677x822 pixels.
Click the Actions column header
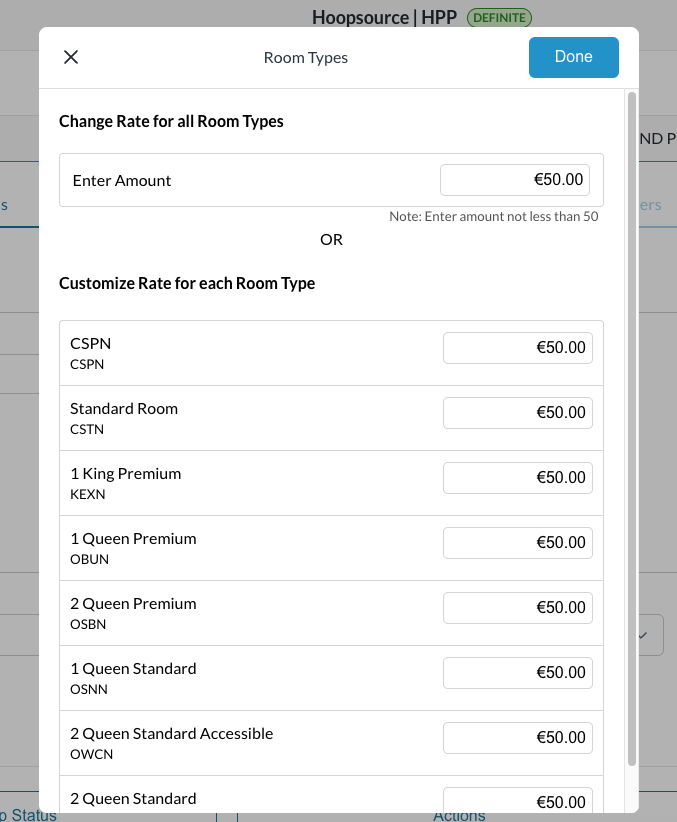(x=459, y=815)
